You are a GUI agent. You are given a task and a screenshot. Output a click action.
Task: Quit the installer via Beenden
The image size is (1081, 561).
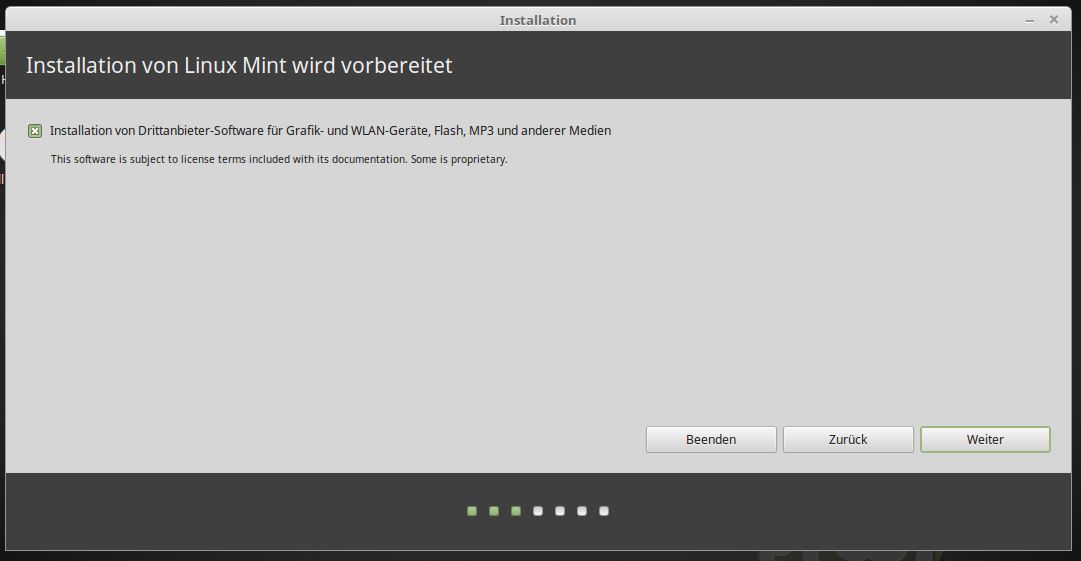pos(711,440)
